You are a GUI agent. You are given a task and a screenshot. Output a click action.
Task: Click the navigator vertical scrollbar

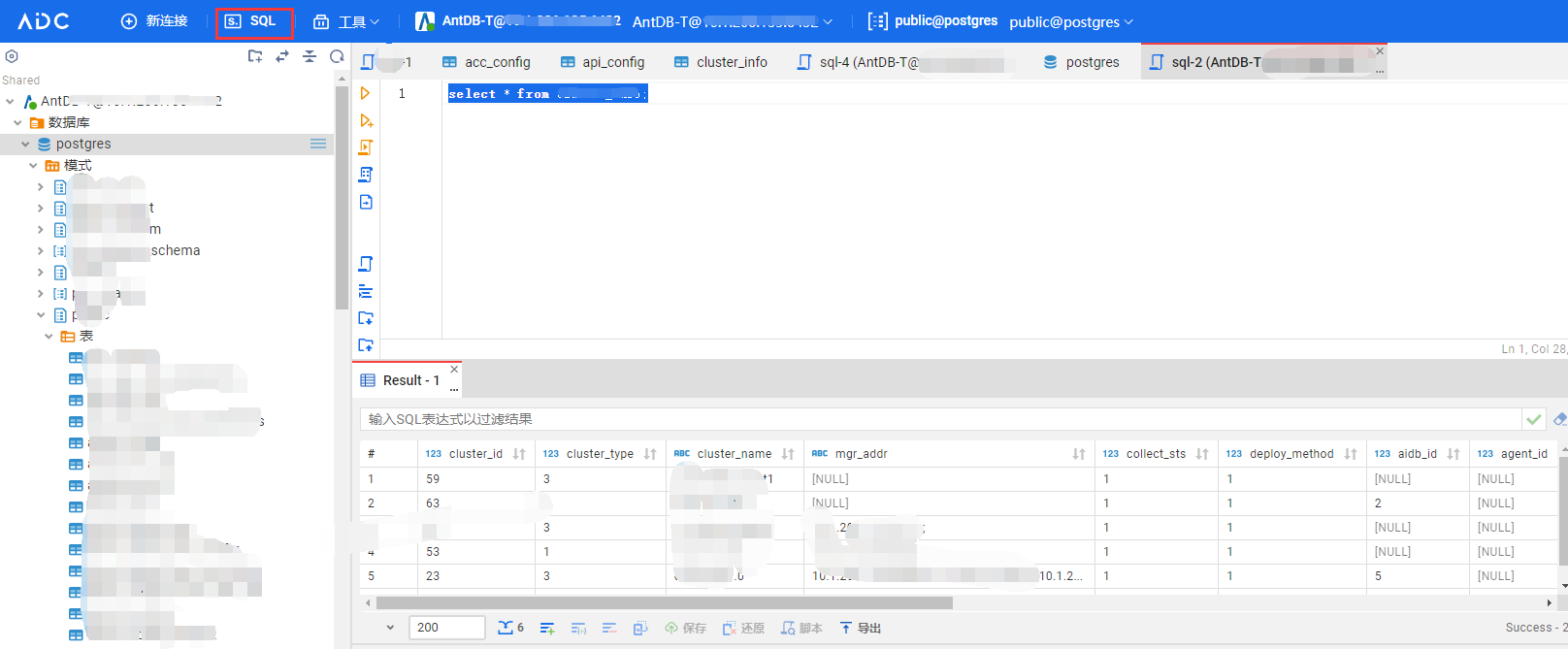click(x=342, y=199)
